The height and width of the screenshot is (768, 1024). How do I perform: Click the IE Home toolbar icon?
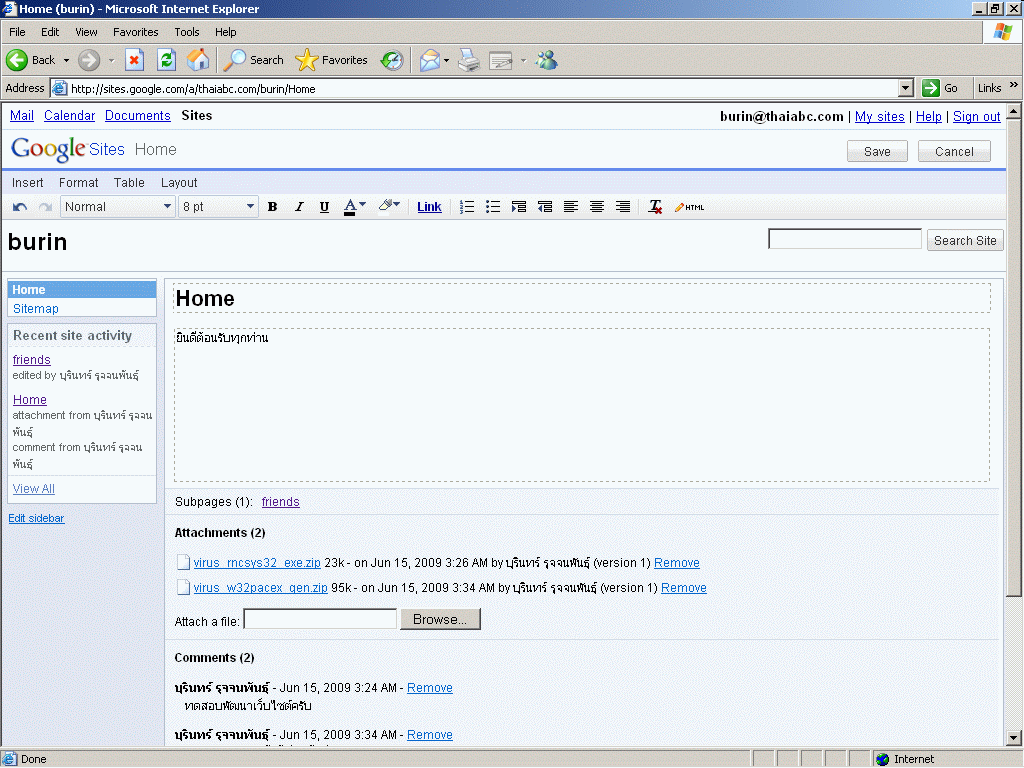click(x=198, y=60)
